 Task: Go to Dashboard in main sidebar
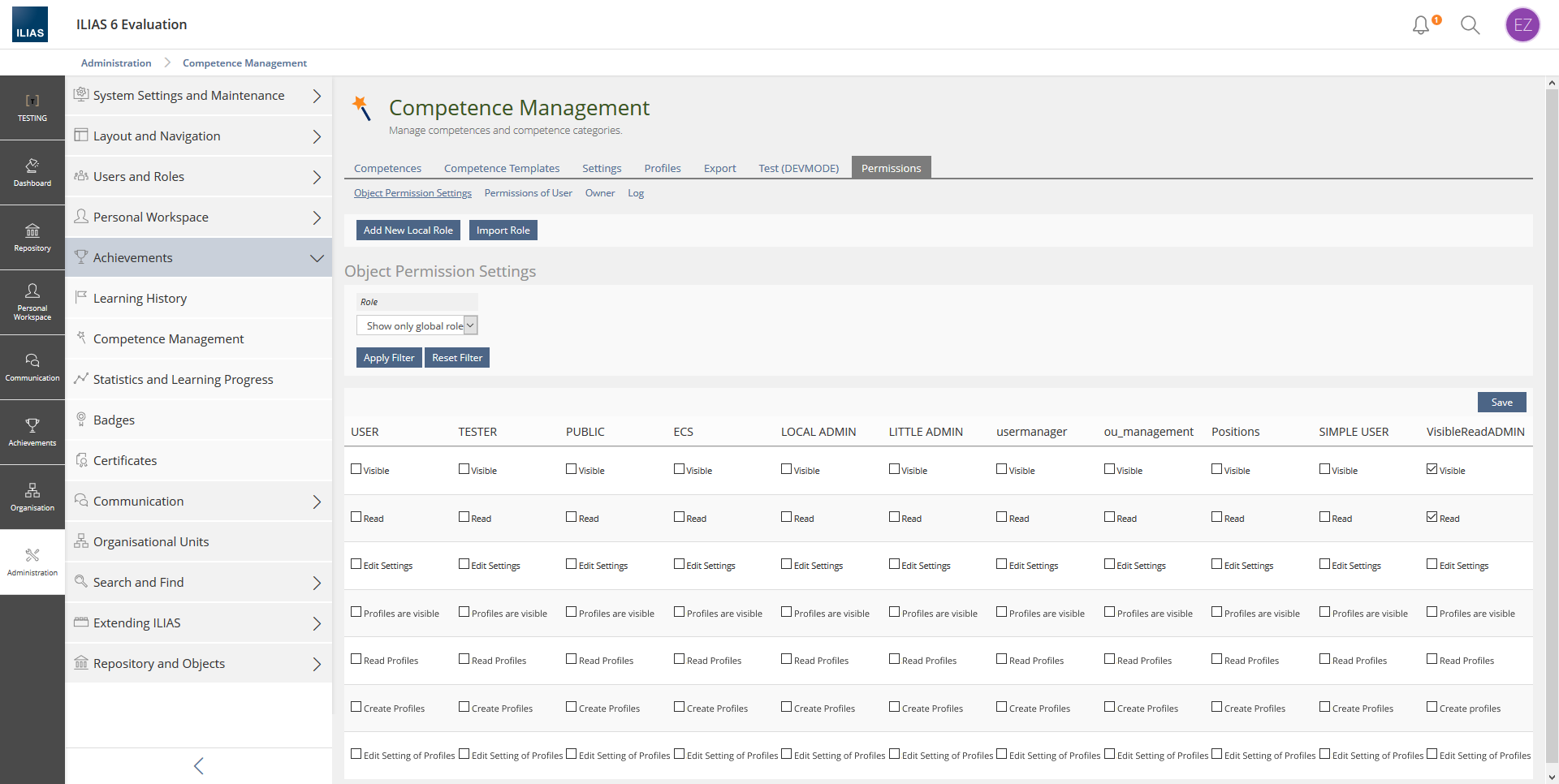coord(32,173)
